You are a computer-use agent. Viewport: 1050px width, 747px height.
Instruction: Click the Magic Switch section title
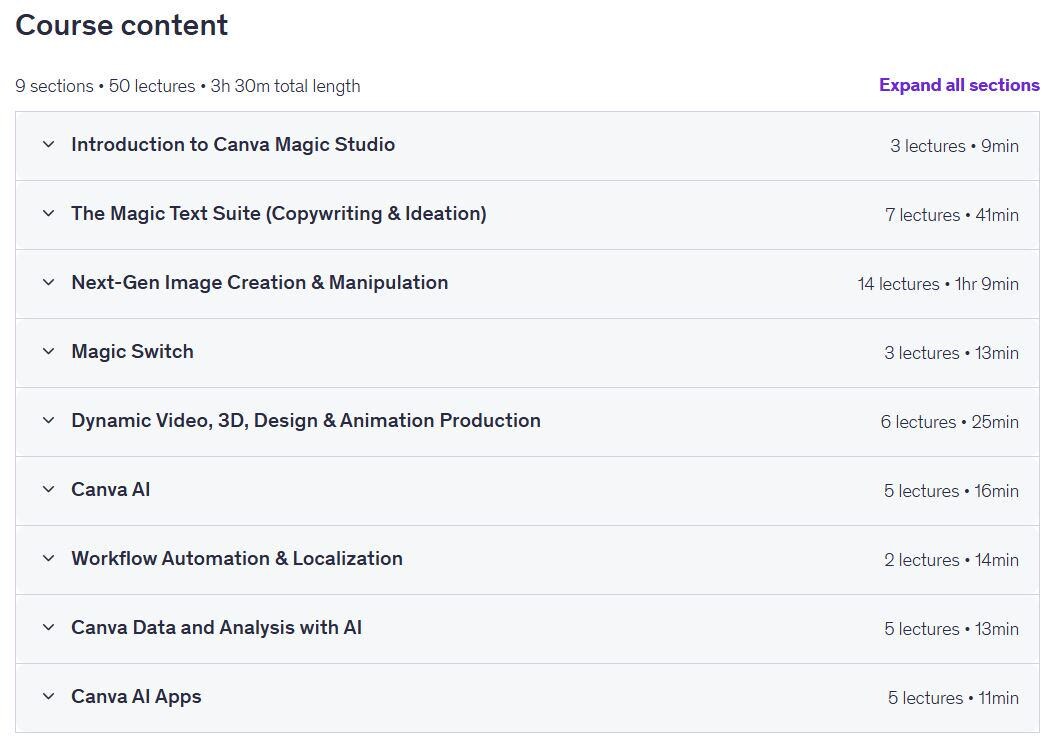click(x=132, y=351)
